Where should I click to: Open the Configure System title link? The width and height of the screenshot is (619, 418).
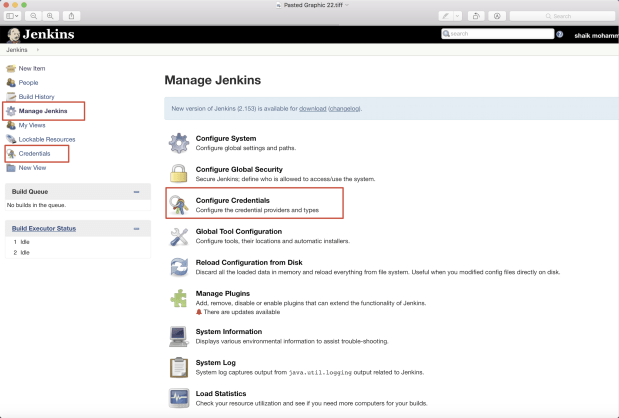(x=226, y=139)
